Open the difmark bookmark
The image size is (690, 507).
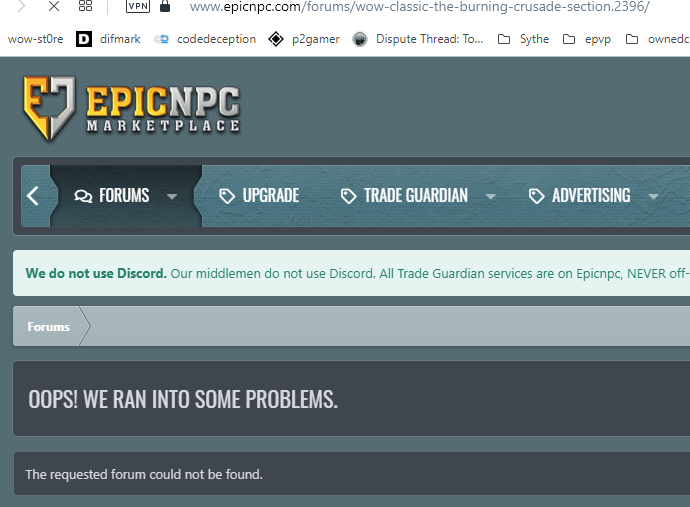[x=120, y=39]
